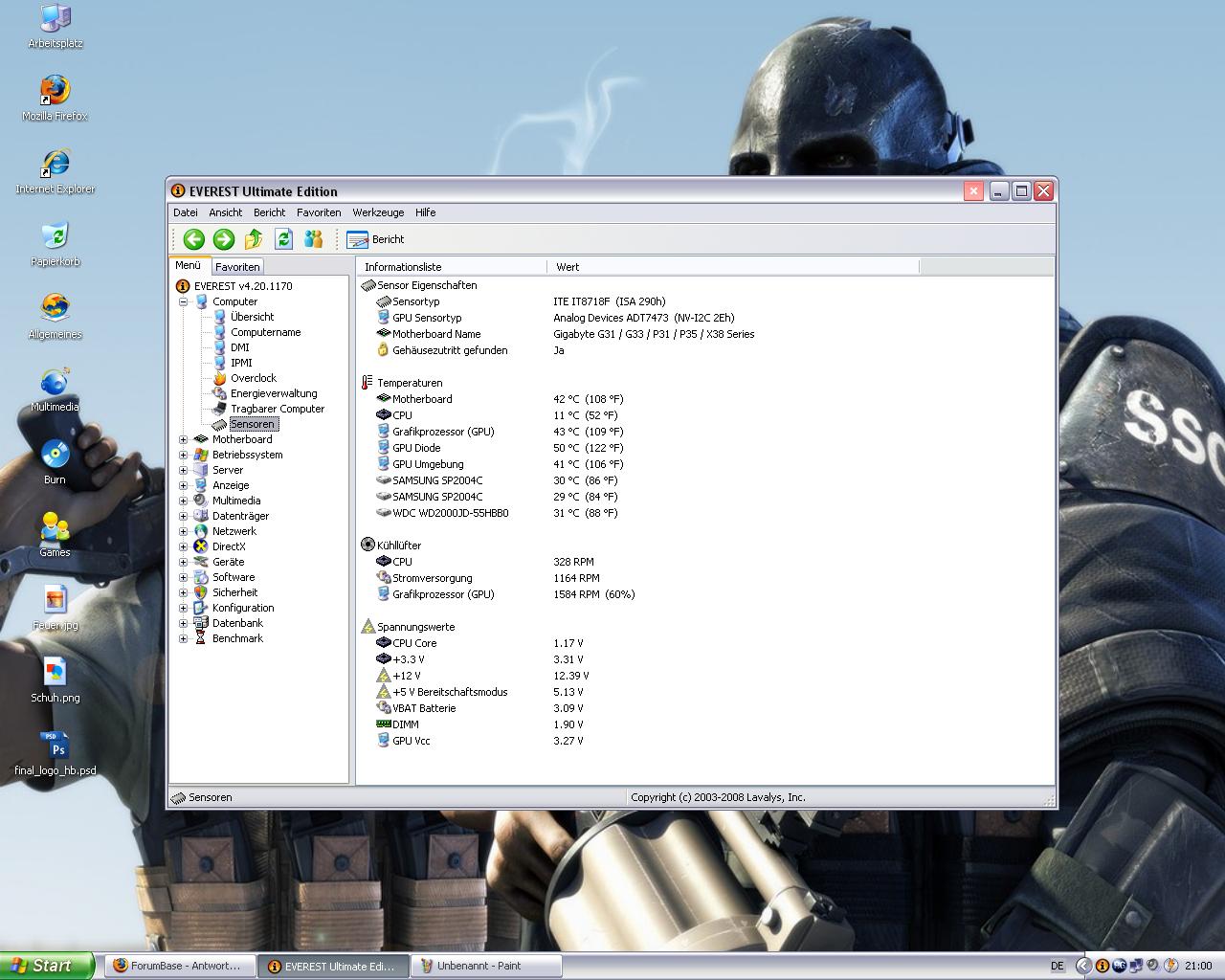Select the GPU Diode row
The width and height of the screenshot is (1225, 980).
coord(705,448)
